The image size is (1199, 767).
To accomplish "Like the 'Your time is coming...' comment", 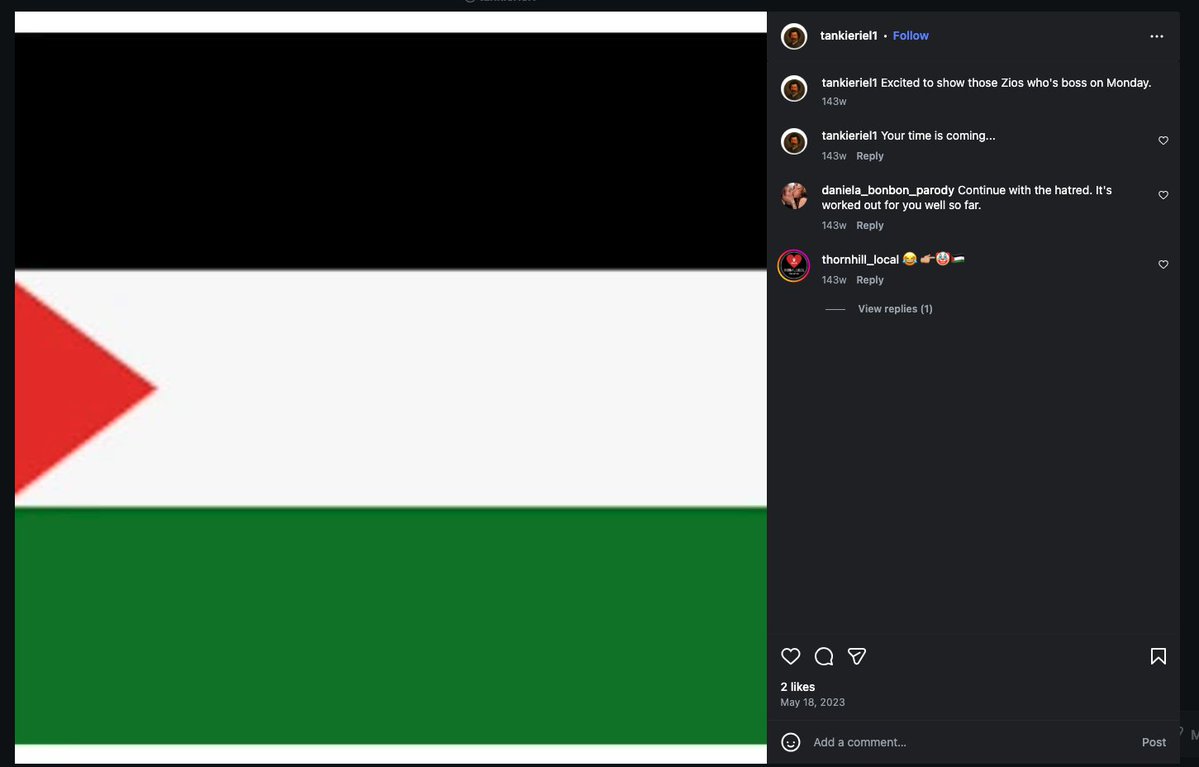I will 1163,141.
